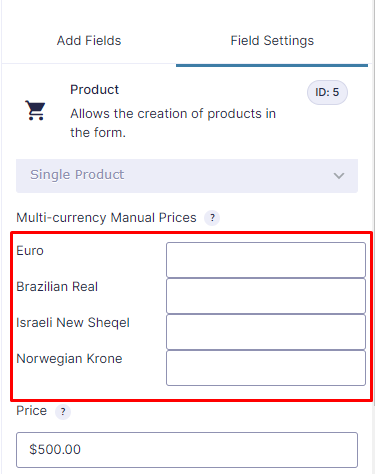Click the Multi-currency Manual Prices help icon

point(212,218)
